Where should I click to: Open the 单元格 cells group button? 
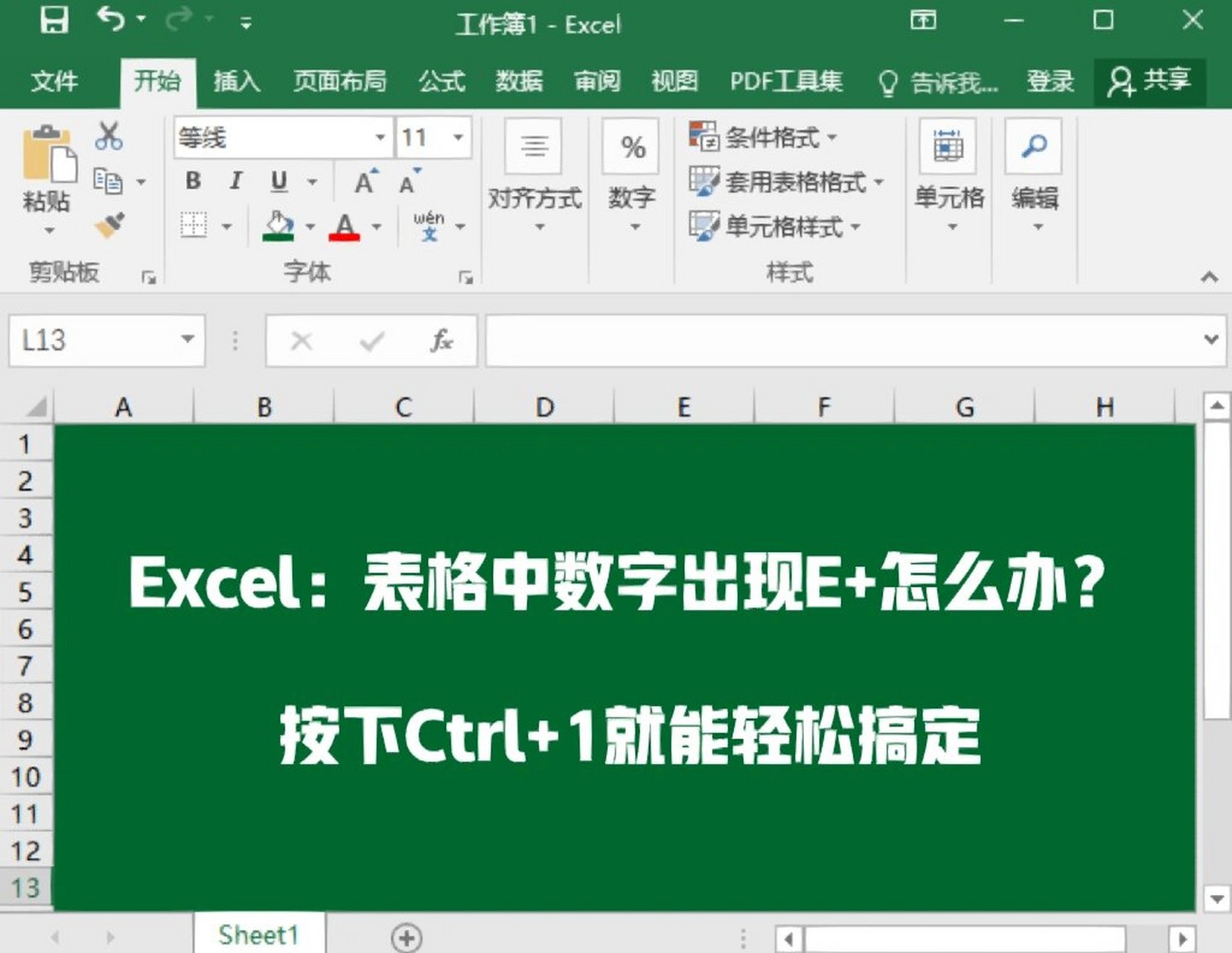coord(949,176)
